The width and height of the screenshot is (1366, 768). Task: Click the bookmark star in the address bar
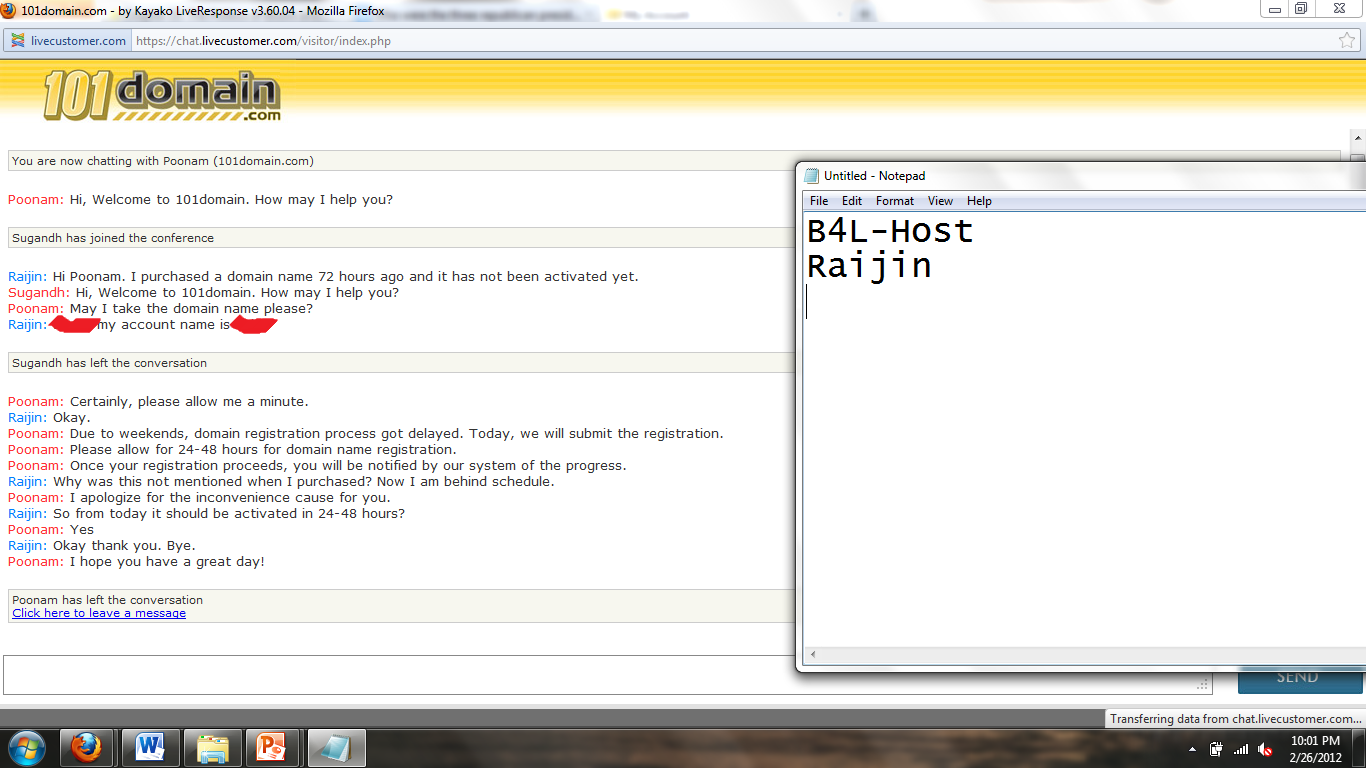(x=1347, y=41)
